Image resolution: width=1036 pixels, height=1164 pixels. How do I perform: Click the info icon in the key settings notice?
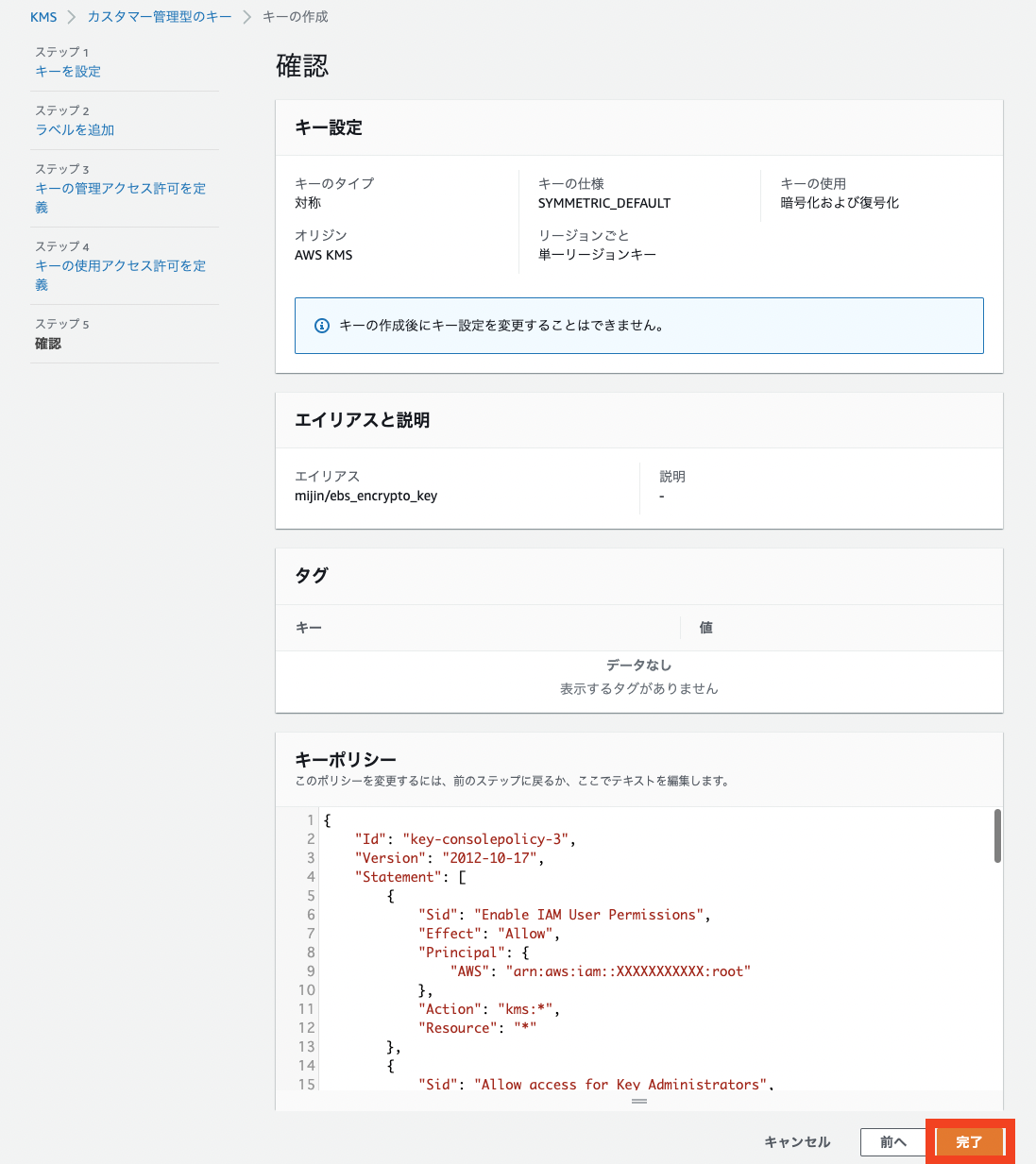coord(322,326)
